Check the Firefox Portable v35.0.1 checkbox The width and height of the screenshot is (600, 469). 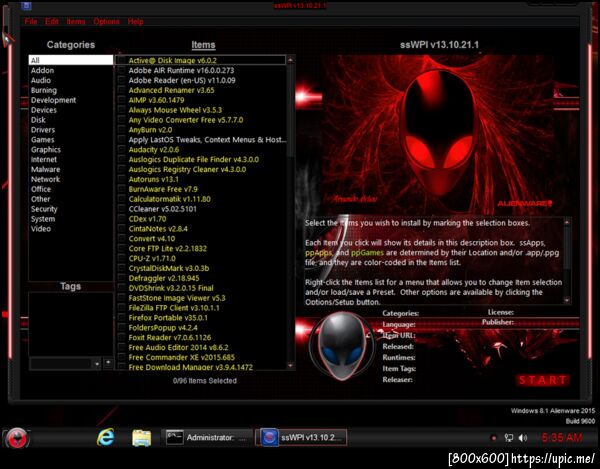coord(121,318)
